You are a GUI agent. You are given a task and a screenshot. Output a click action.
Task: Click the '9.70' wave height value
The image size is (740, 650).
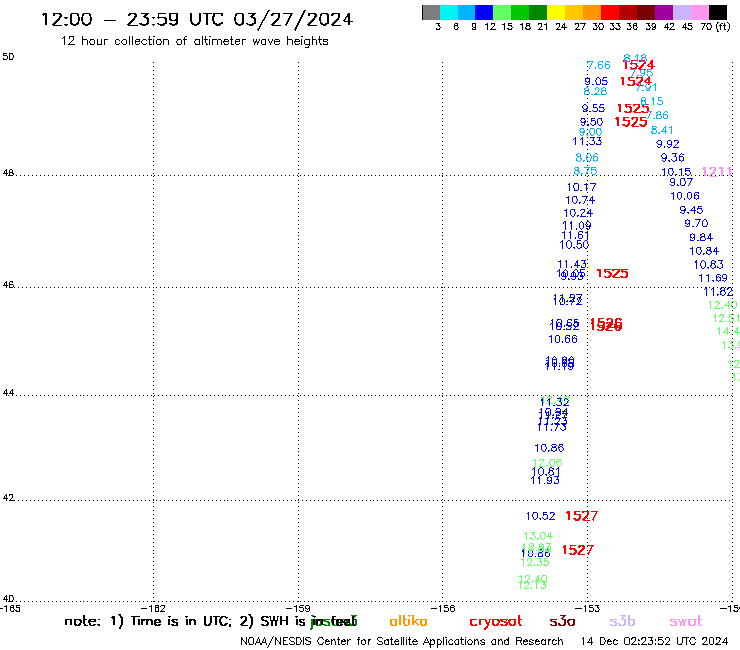pyautogui.click(x=696, y=223)
